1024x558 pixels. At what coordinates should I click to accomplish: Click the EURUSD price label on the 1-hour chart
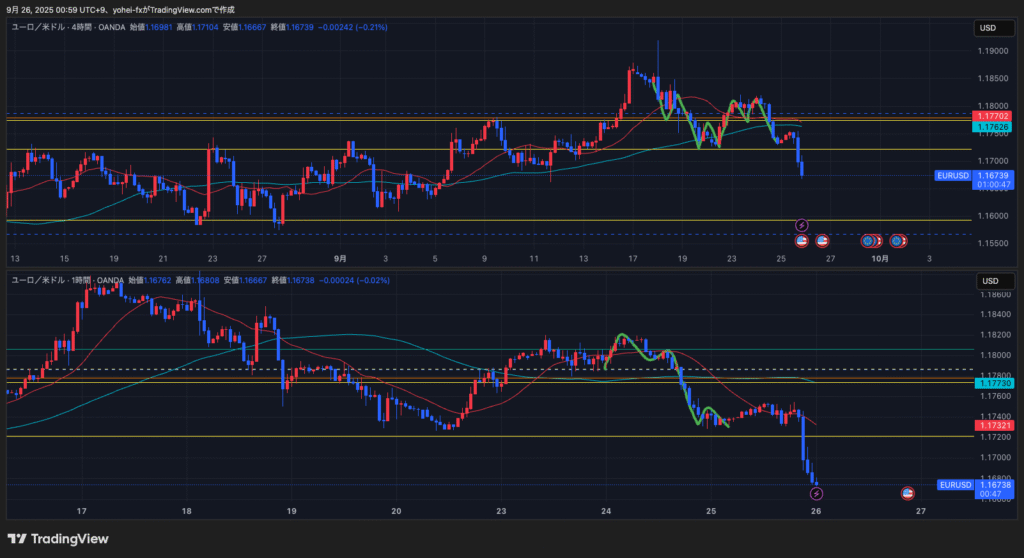pos(954,485)
